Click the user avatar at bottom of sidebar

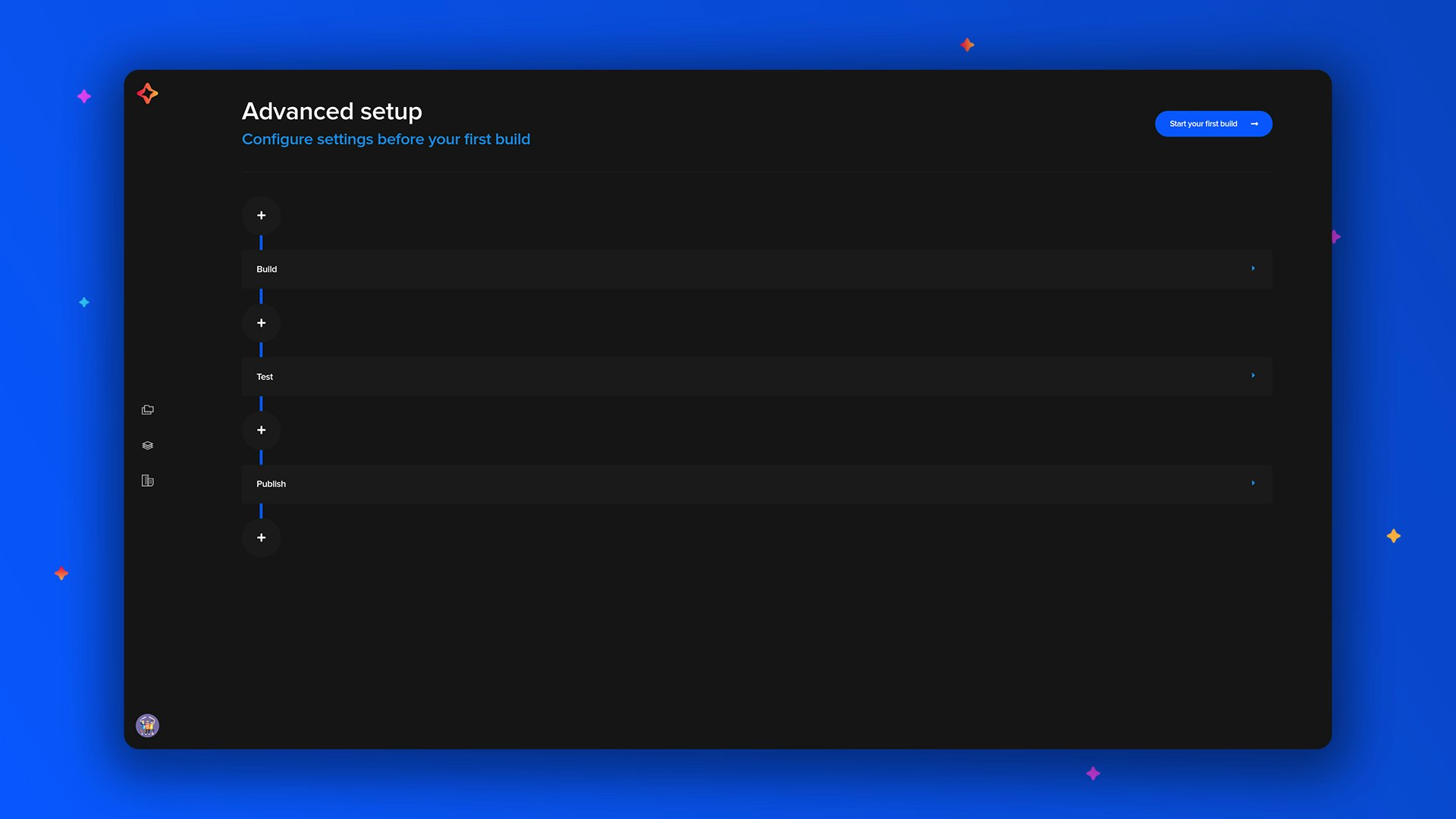click(x=147, y=725)
